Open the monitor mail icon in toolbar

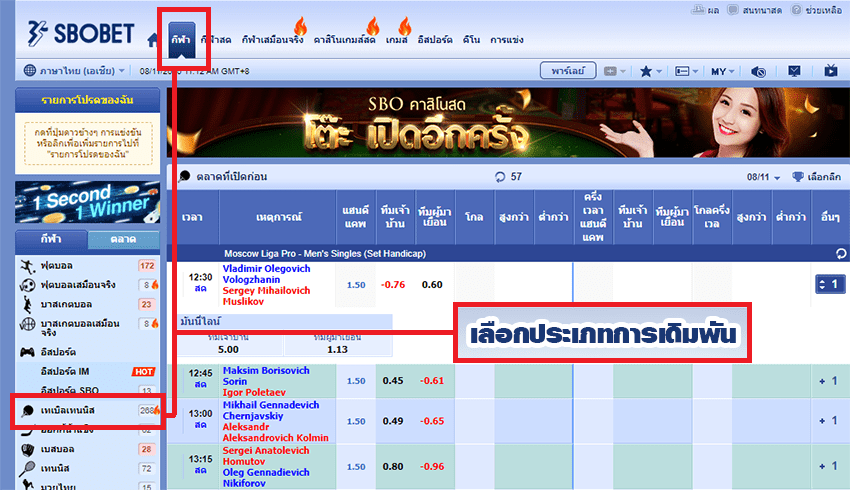(x=794, y=71)
